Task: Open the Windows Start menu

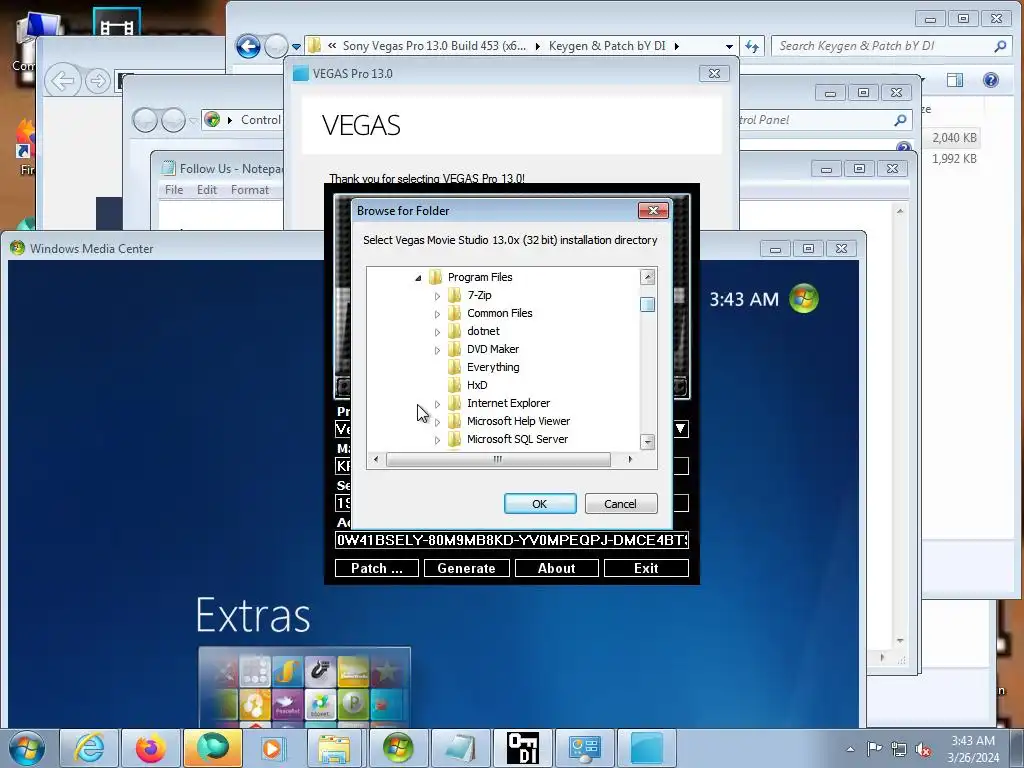Action: click(27, 748)
